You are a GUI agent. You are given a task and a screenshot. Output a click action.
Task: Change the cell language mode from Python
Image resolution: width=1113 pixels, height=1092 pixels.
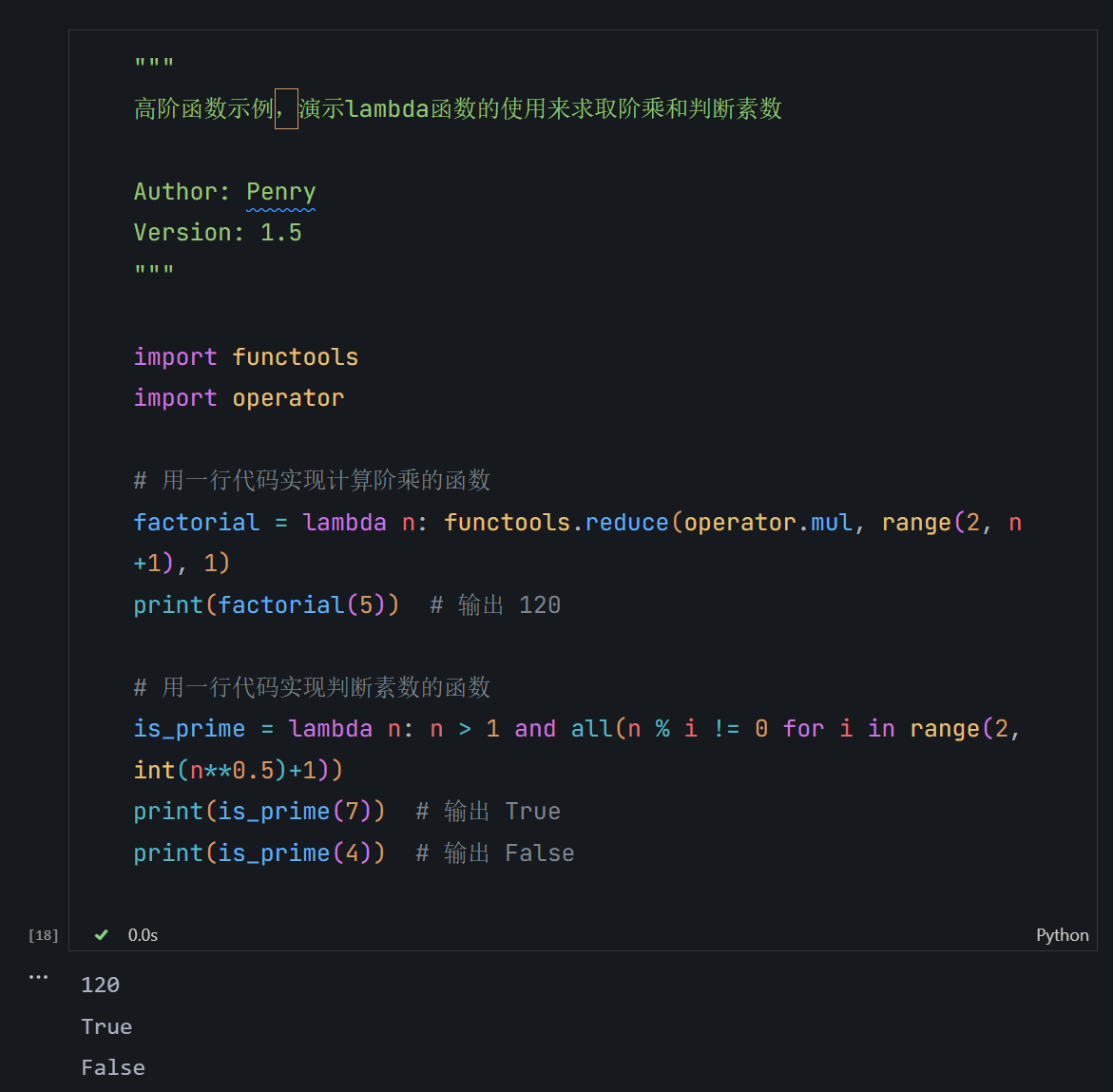(1062, 935)
